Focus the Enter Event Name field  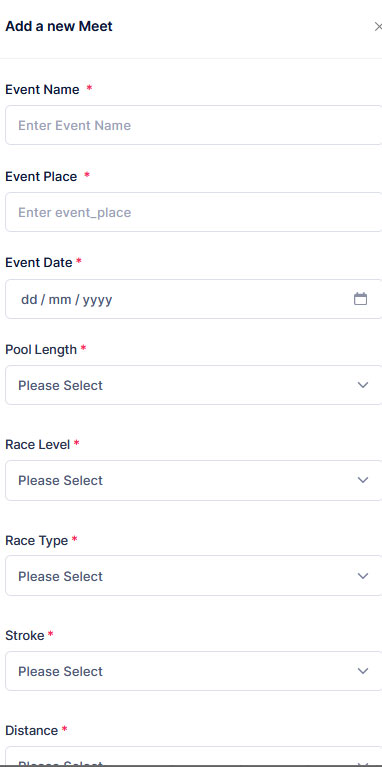194,125
